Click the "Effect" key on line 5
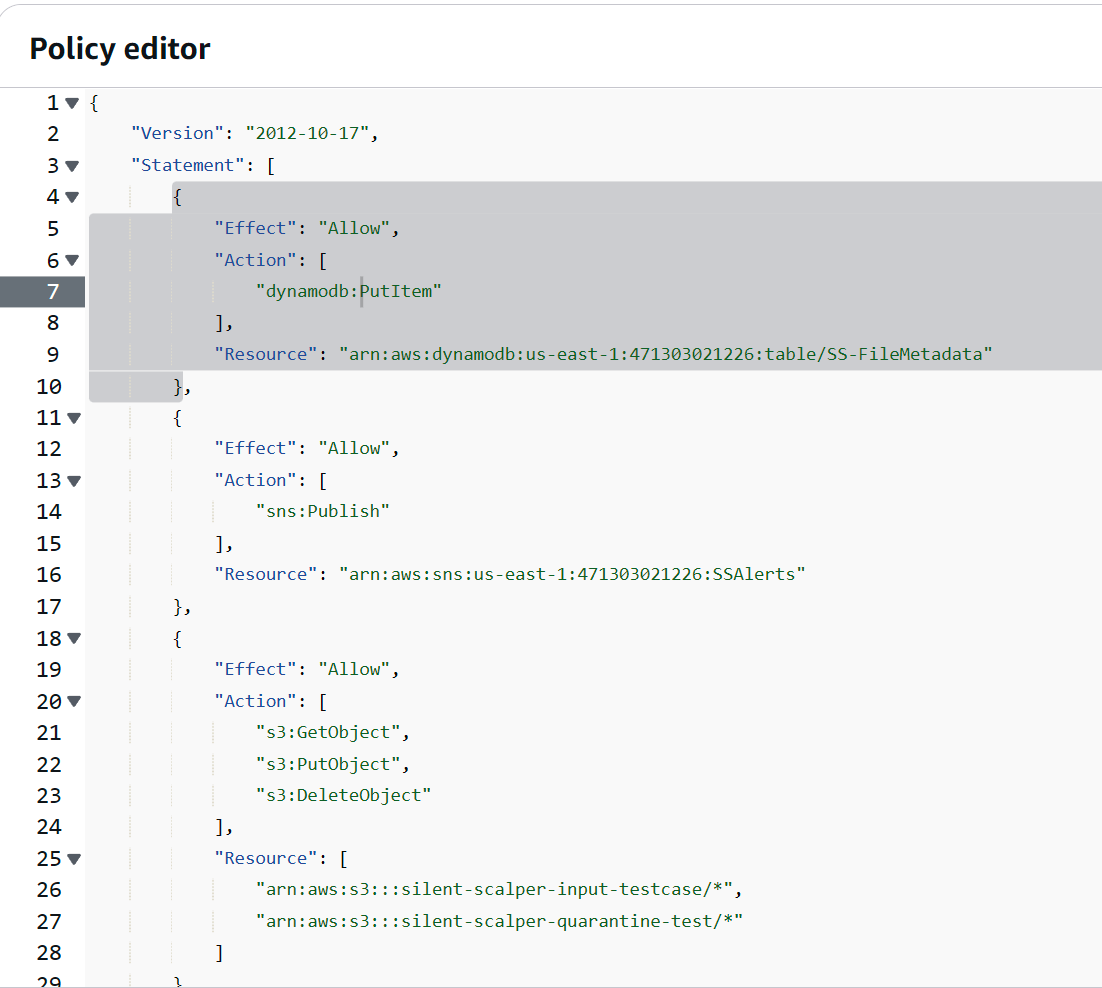The width and height of the screenshot is (1102, 988). click(255, 228)
